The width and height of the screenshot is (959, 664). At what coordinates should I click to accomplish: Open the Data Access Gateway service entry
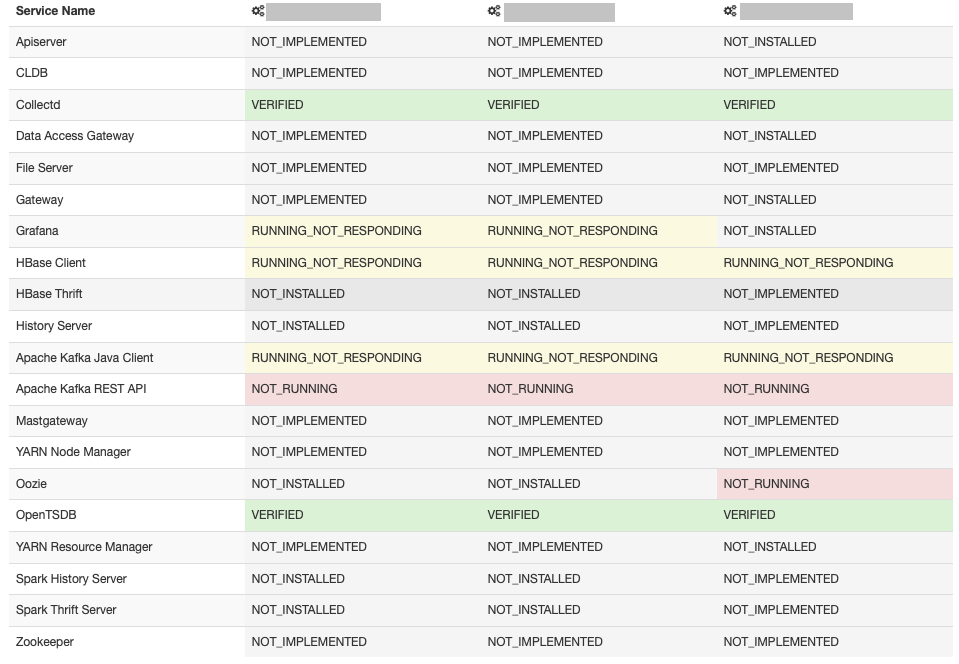pyautogui.click(x=75, y=136)
